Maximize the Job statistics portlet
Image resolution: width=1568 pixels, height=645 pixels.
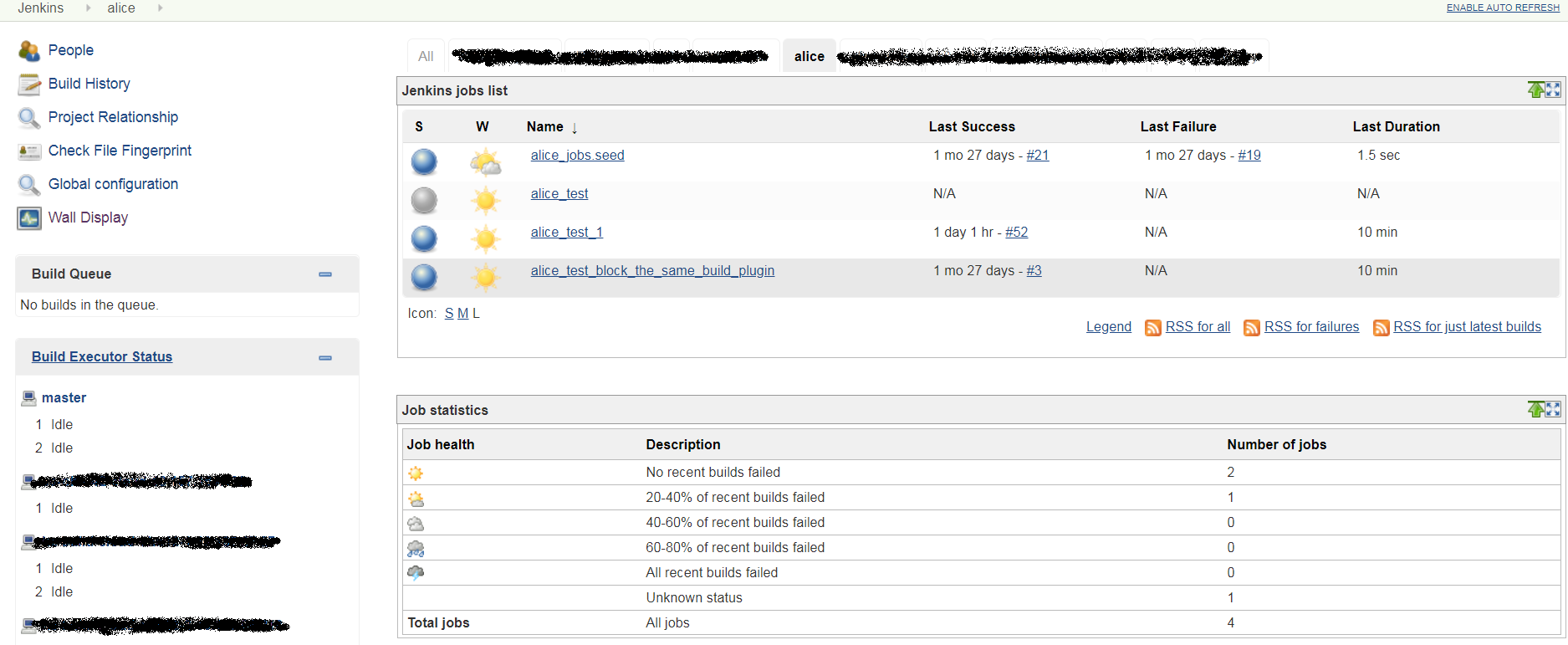point(1553,409)
